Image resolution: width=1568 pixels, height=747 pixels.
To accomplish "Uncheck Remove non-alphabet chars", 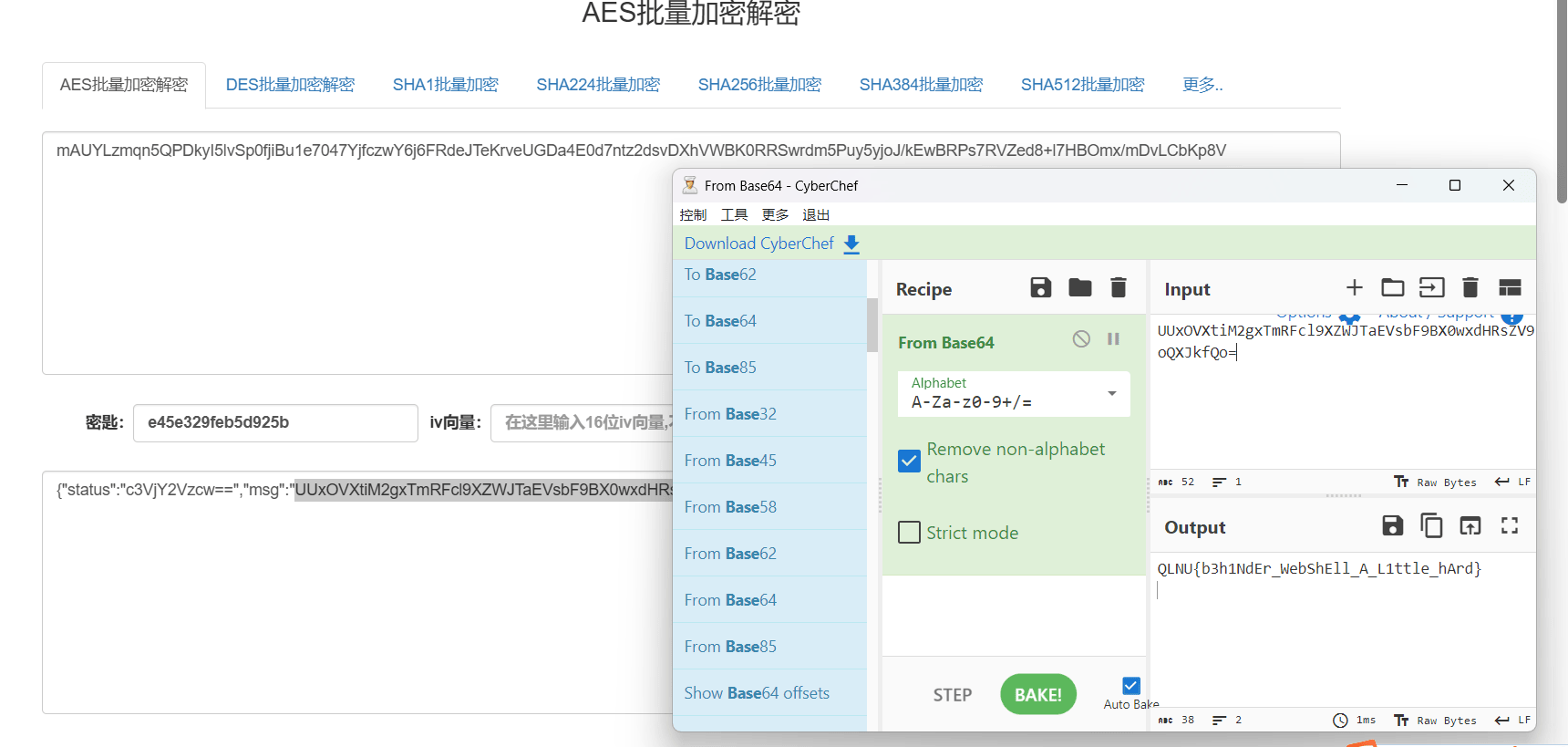I will 909,462.
